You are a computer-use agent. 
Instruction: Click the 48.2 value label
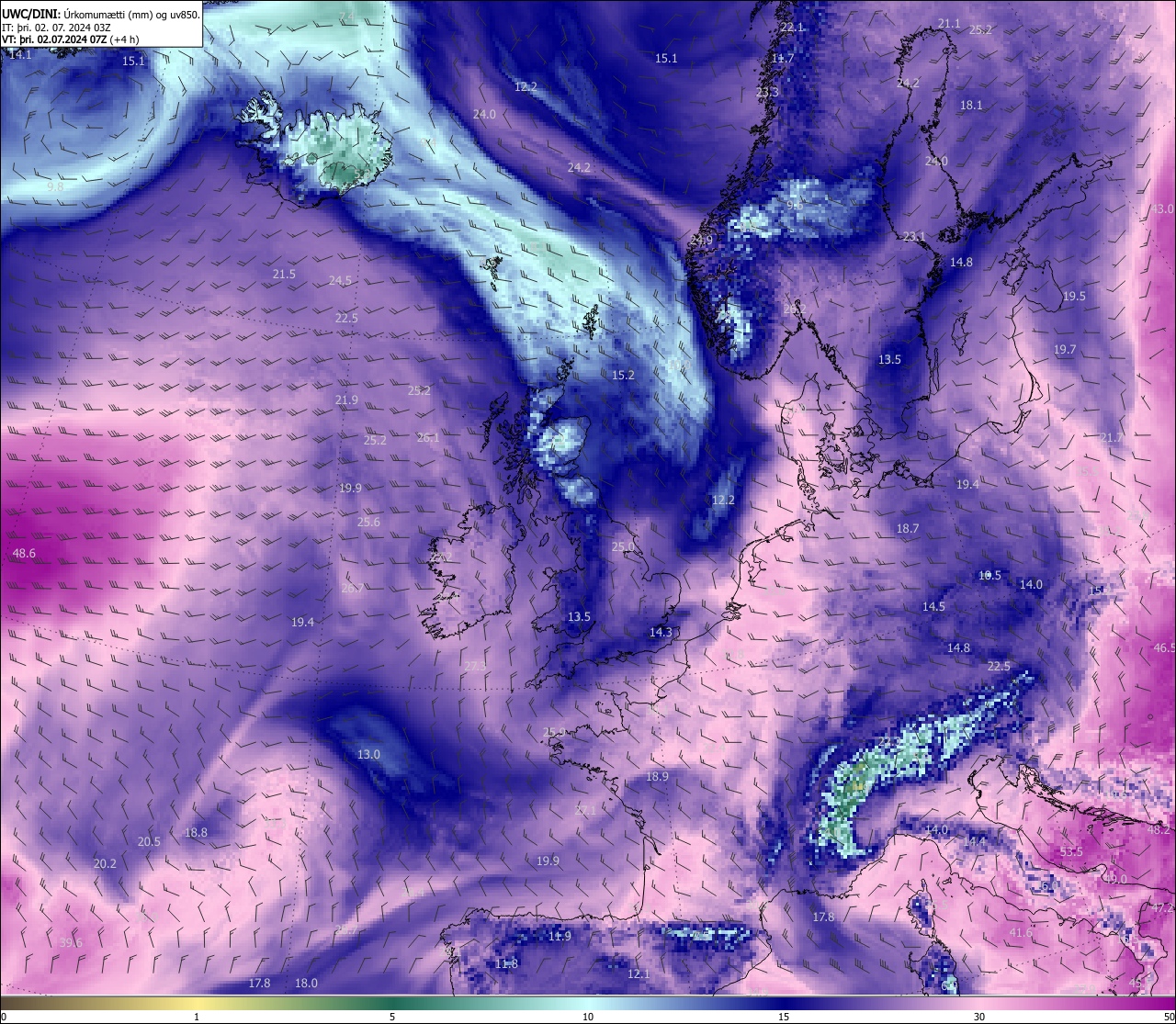tap(1159, 829)
